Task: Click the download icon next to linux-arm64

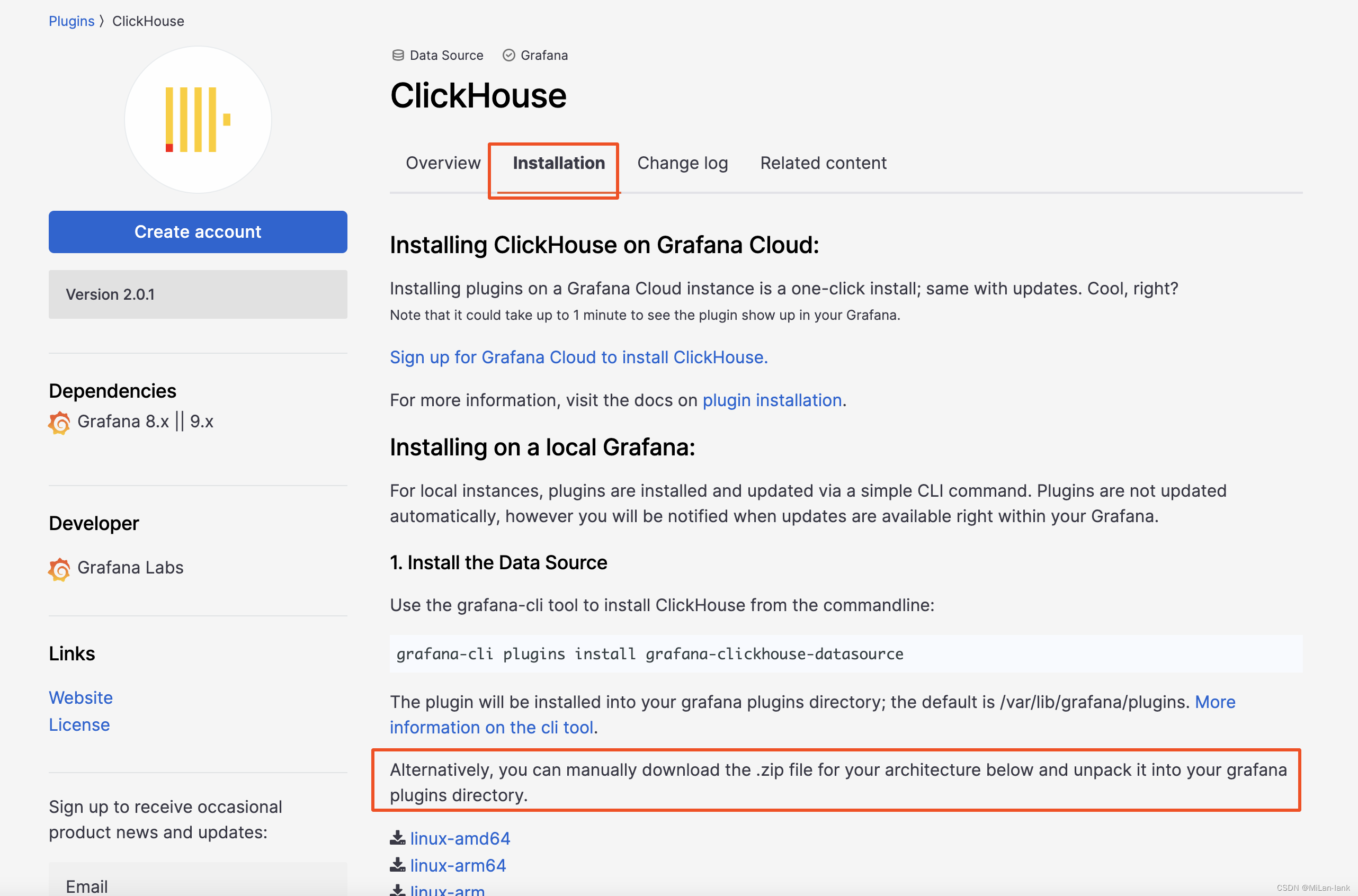Action: tap(397, 865)
